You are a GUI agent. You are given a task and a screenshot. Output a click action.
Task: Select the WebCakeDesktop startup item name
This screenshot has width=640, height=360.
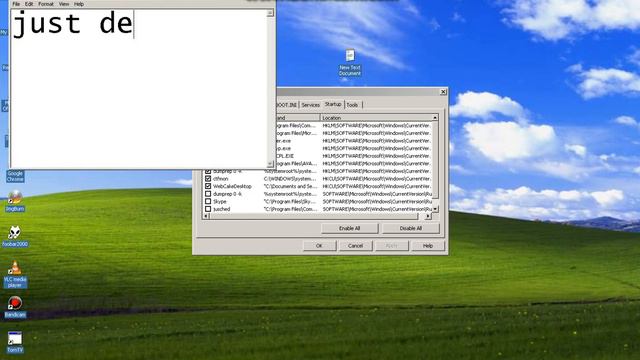(232, 187)
